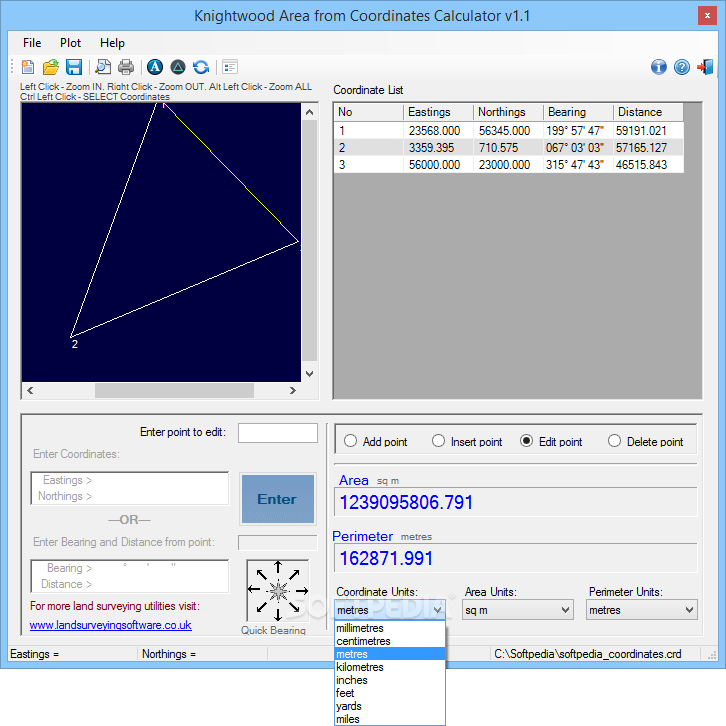Select the Add point radio button
Screen dimensions: 726x726
[x=350, y=441]
